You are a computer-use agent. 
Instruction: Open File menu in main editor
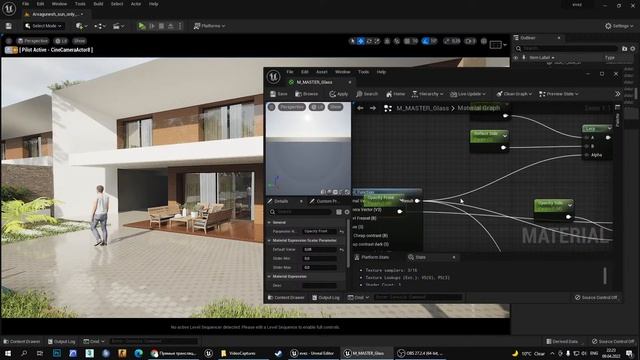pos(25,4)
